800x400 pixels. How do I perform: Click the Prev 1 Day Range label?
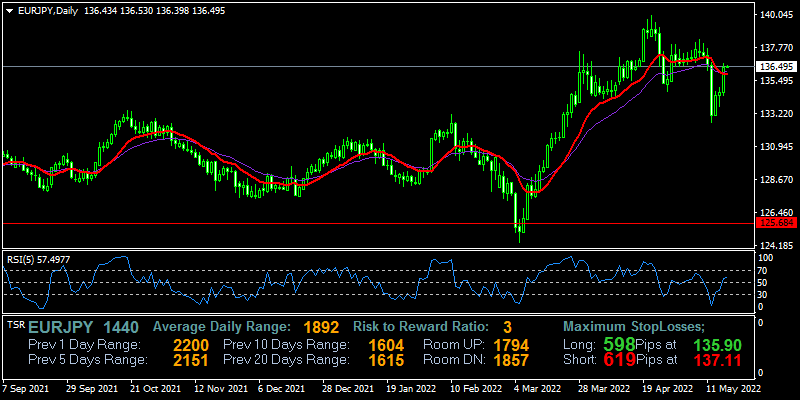pos(84,344)
